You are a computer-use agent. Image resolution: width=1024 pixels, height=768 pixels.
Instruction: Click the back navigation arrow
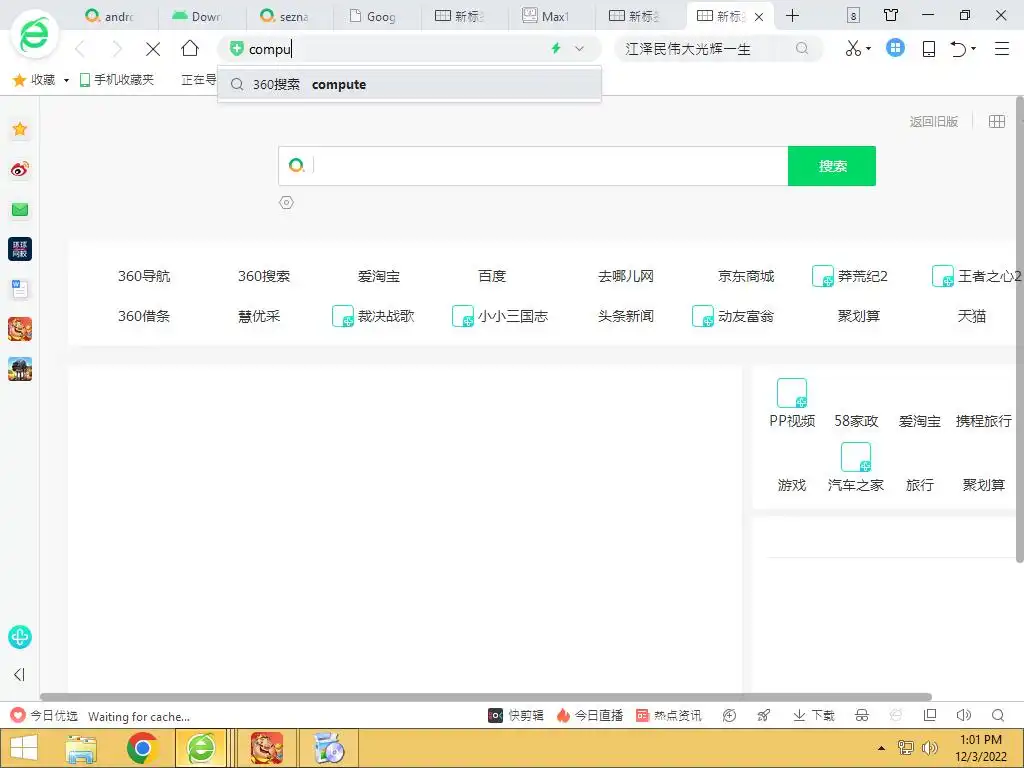[x=80, y=49]
